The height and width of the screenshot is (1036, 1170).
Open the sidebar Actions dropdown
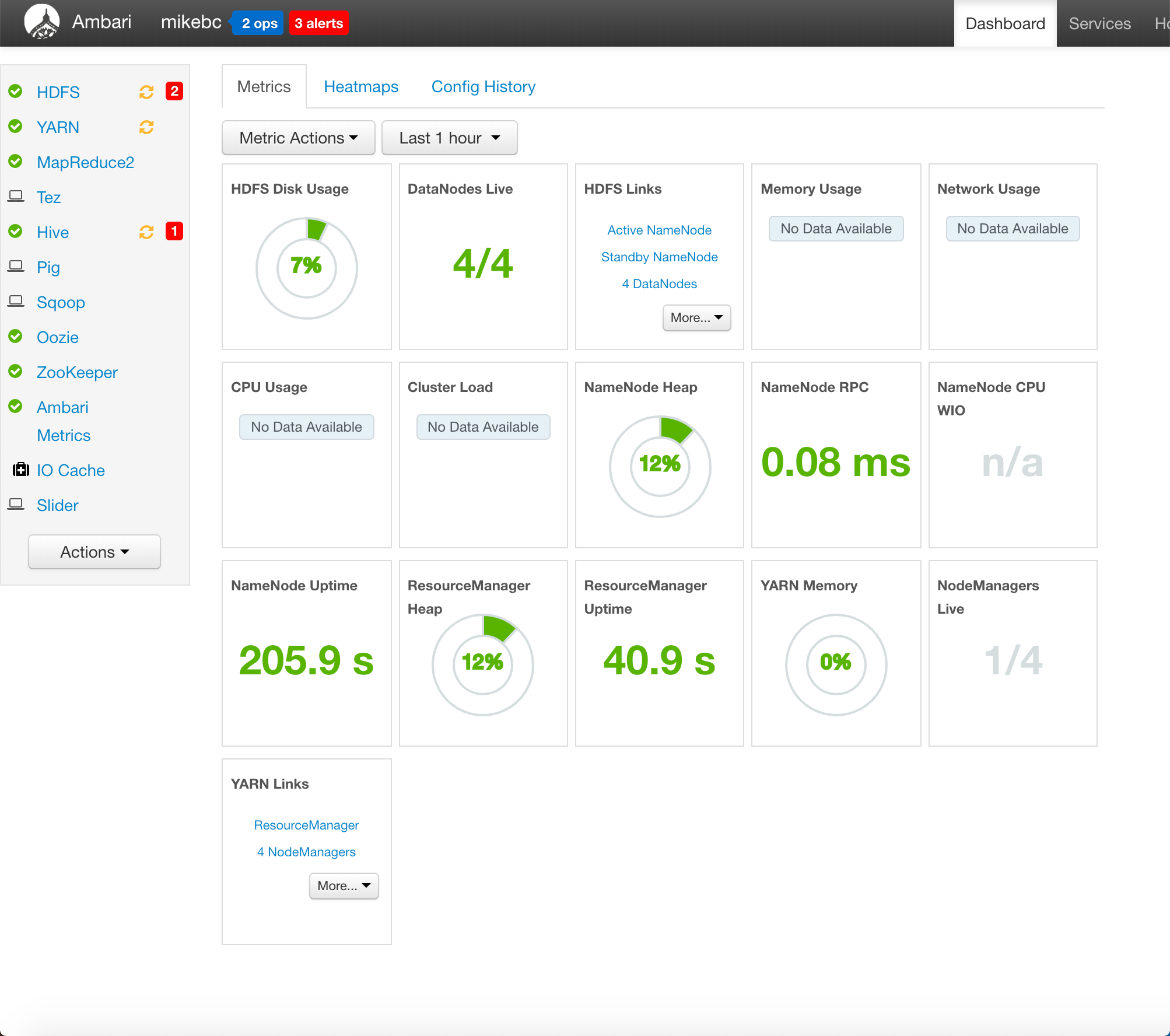[94, 552]
